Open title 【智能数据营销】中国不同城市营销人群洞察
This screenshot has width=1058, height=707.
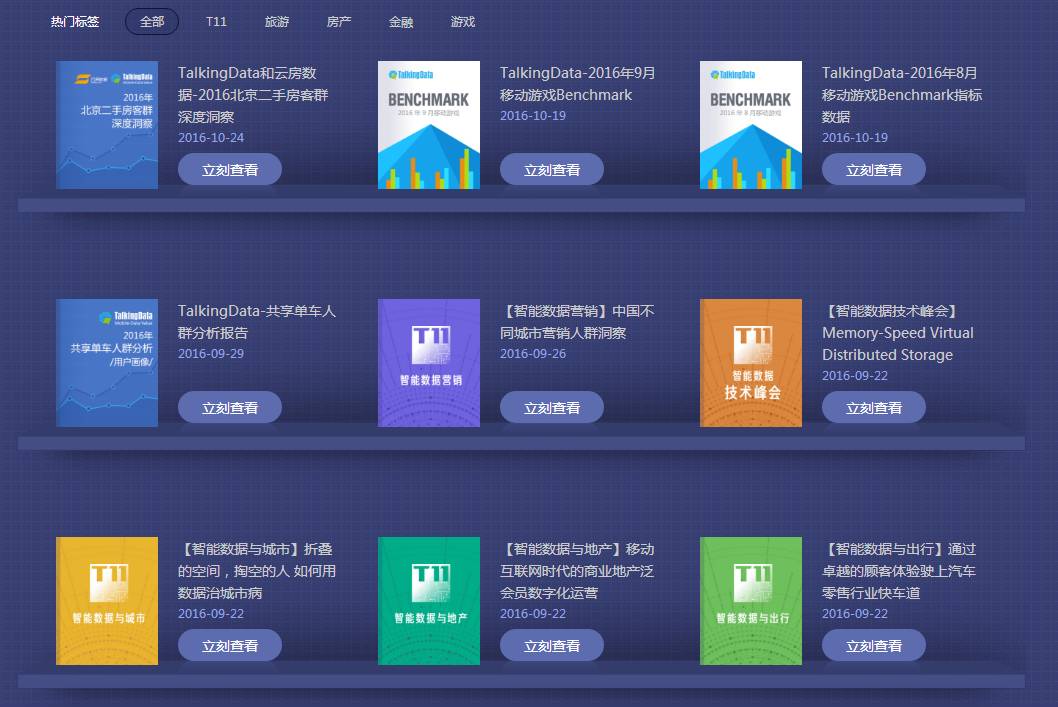tap(577, 322)
